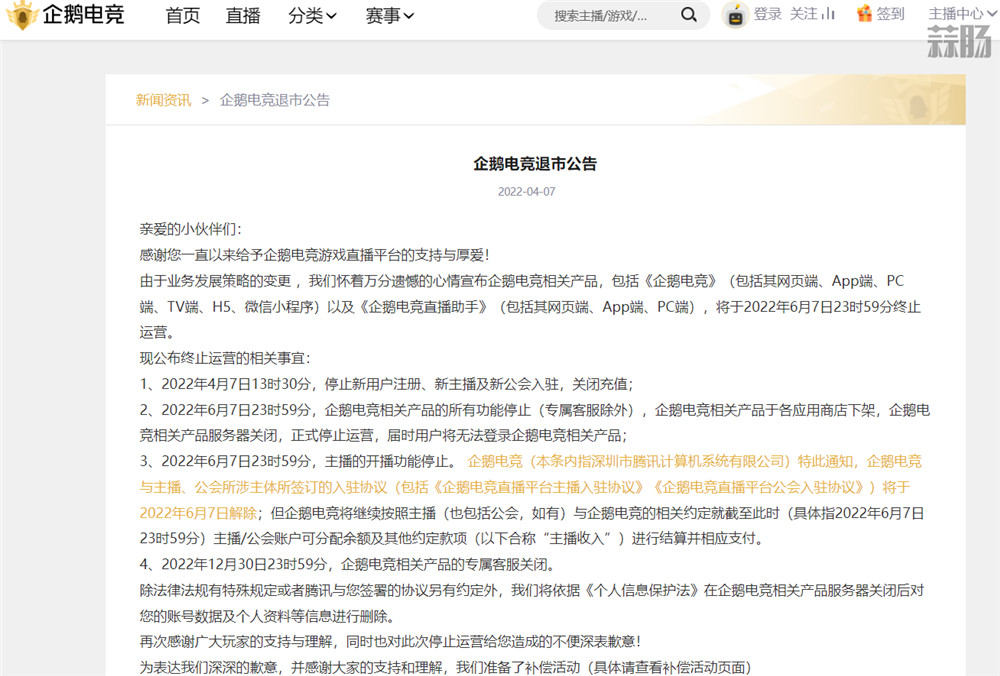Click item 1 about 停止新用户注册
This screenshot has height=676, width=1000.
386,384
